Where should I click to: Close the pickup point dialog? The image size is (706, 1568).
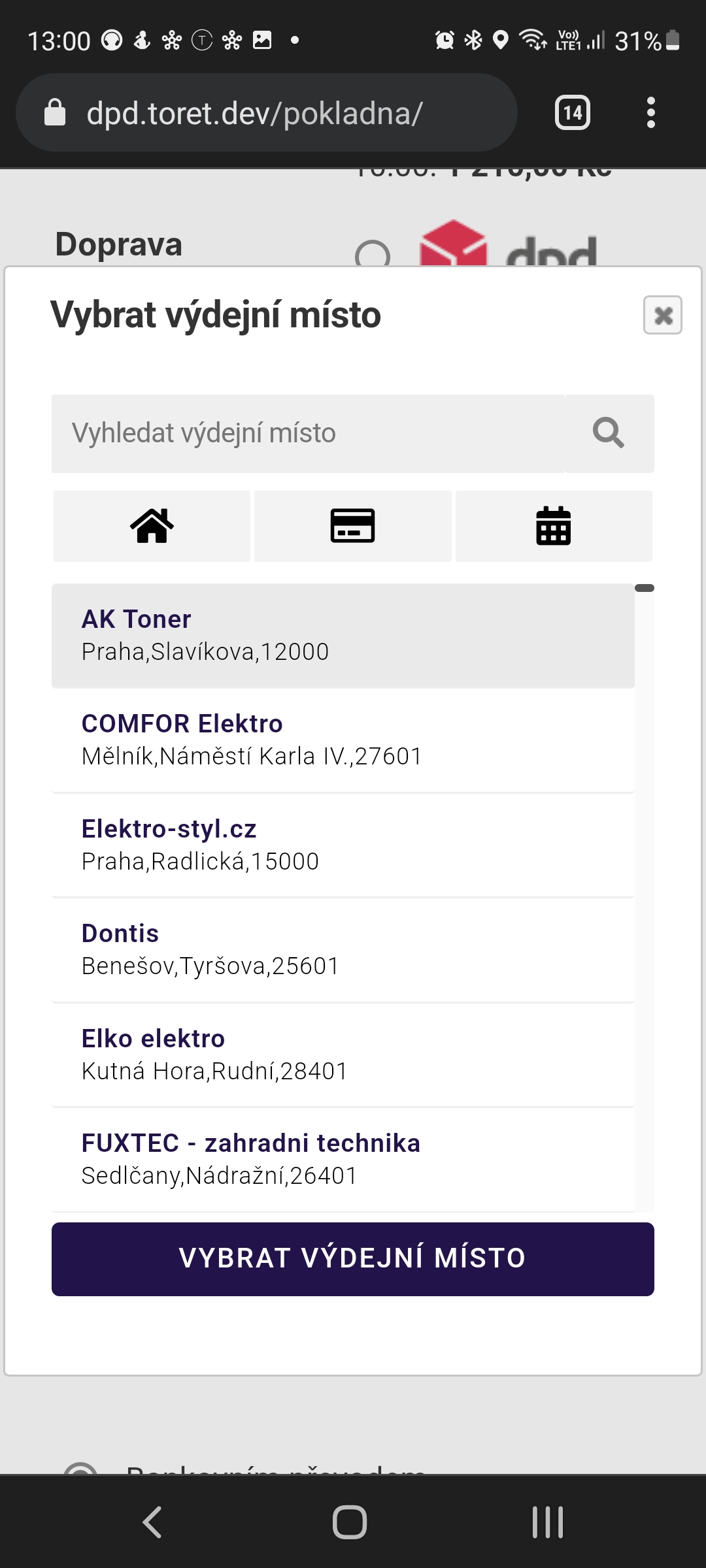(x=662, y=315)
